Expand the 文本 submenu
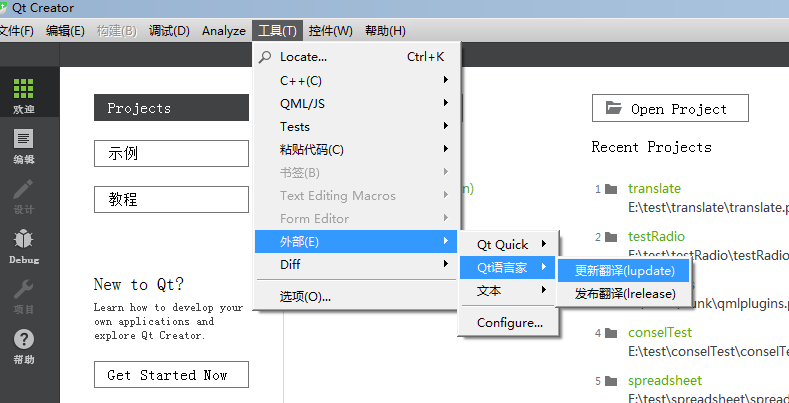 (508, 291)
